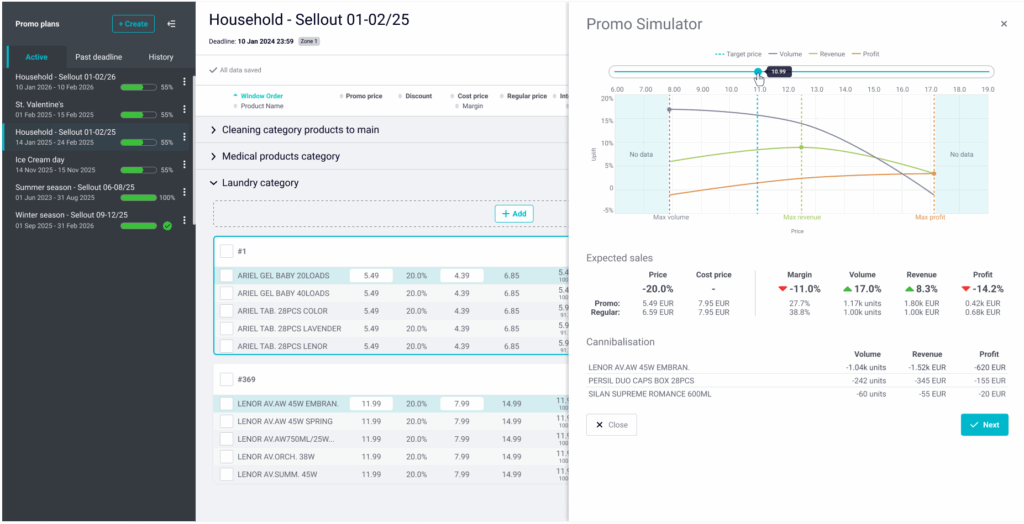Viewport: 1024px width, 524px height.
Task: Tick the LENOR AV.AW 45W SPRING checkbox
Action: (227, 421)
